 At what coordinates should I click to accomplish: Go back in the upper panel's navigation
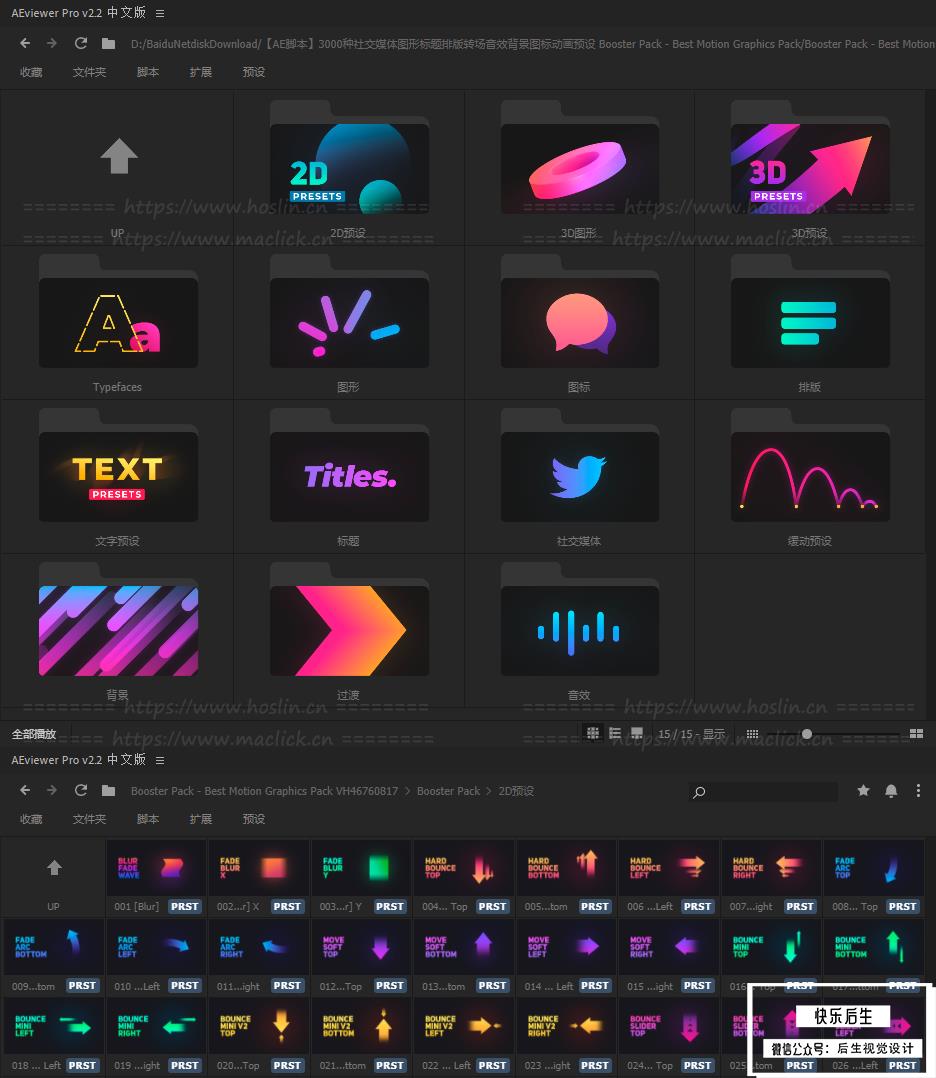pos(25,43)
